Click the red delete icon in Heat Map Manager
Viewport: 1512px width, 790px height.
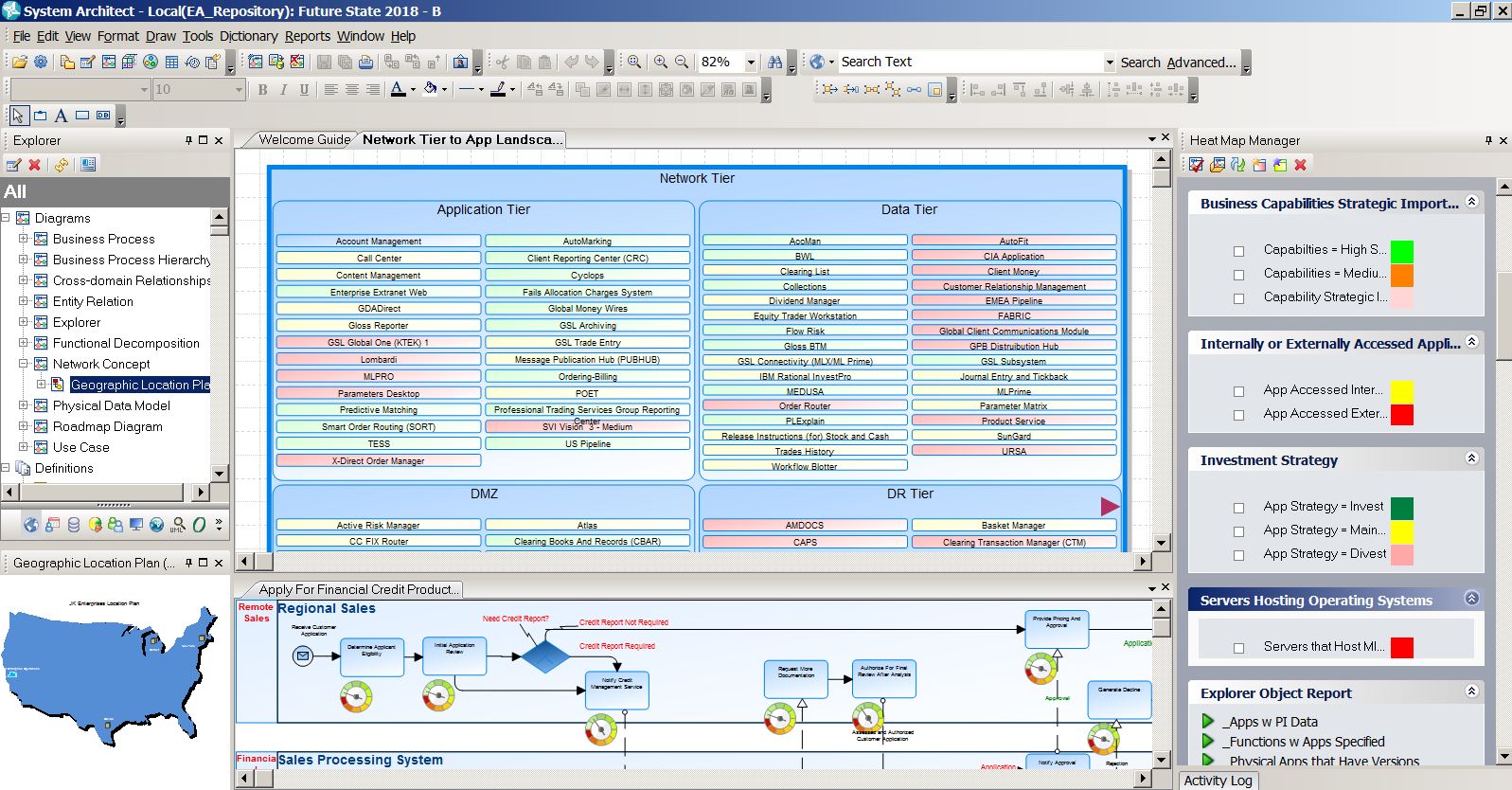(x=1301, y=165)
